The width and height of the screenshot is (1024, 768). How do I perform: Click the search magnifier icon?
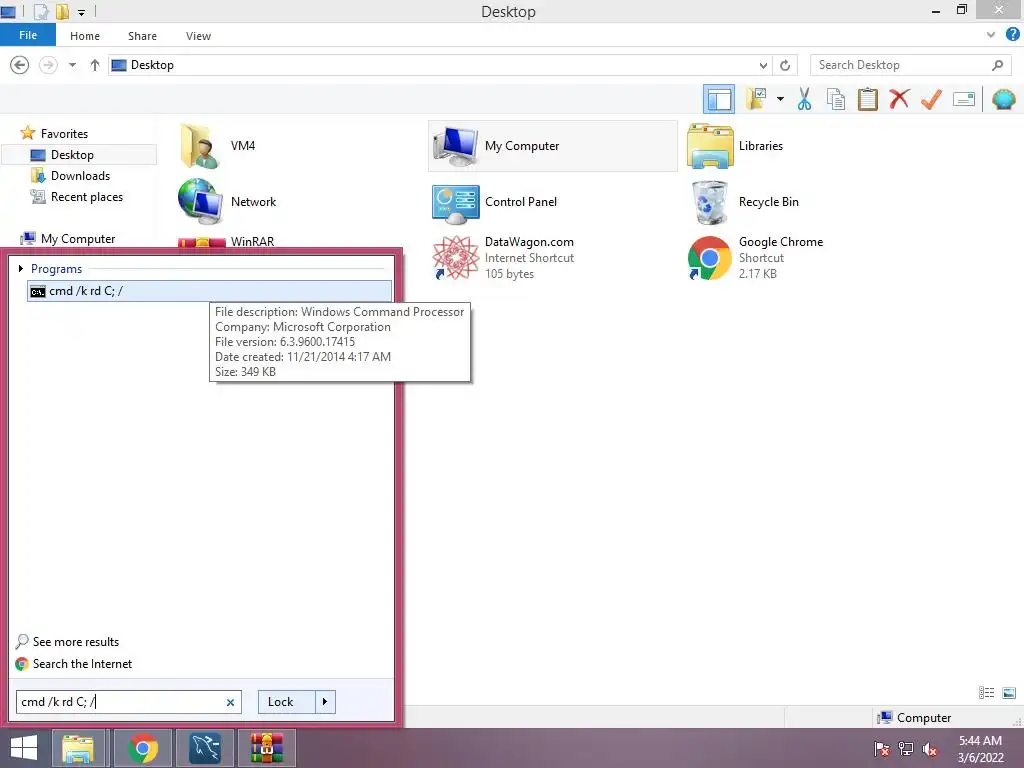click(x=997, y=65)
